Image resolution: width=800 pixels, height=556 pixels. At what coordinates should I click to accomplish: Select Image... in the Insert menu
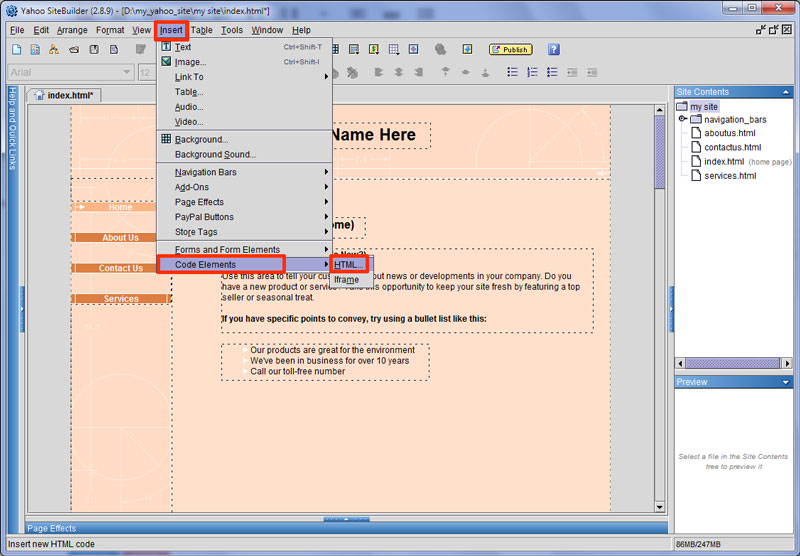244,62
